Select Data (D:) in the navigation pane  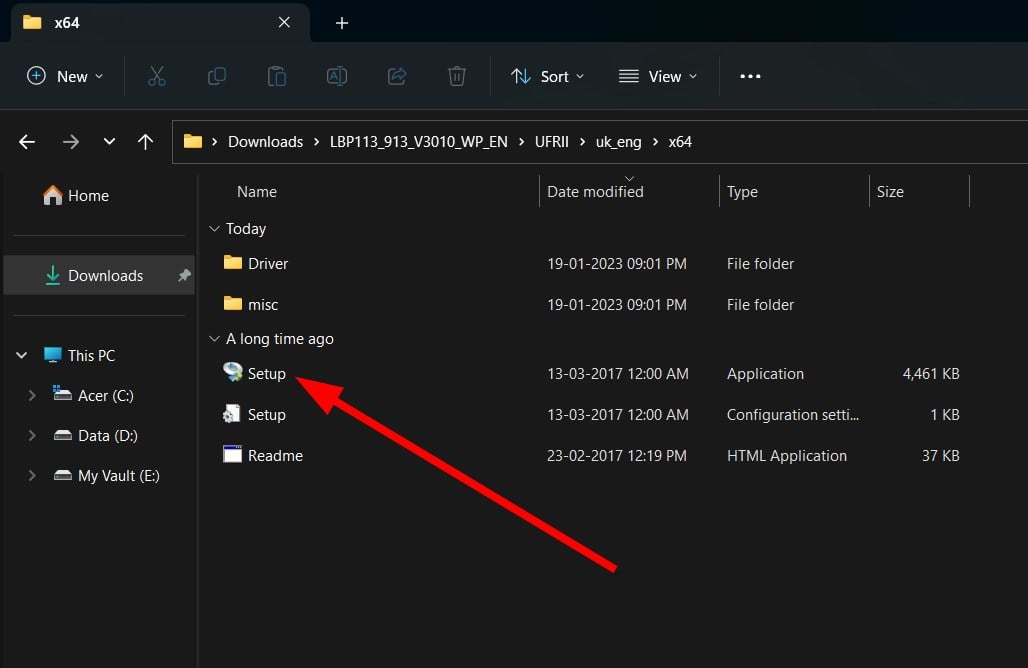point(108,435)
